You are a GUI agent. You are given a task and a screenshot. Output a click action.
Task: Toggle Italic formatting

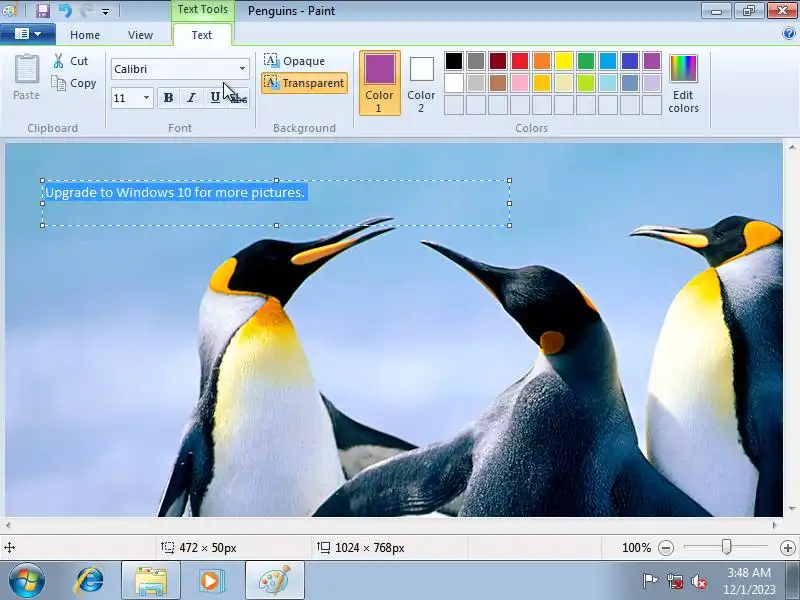click(x=191, y=98)
